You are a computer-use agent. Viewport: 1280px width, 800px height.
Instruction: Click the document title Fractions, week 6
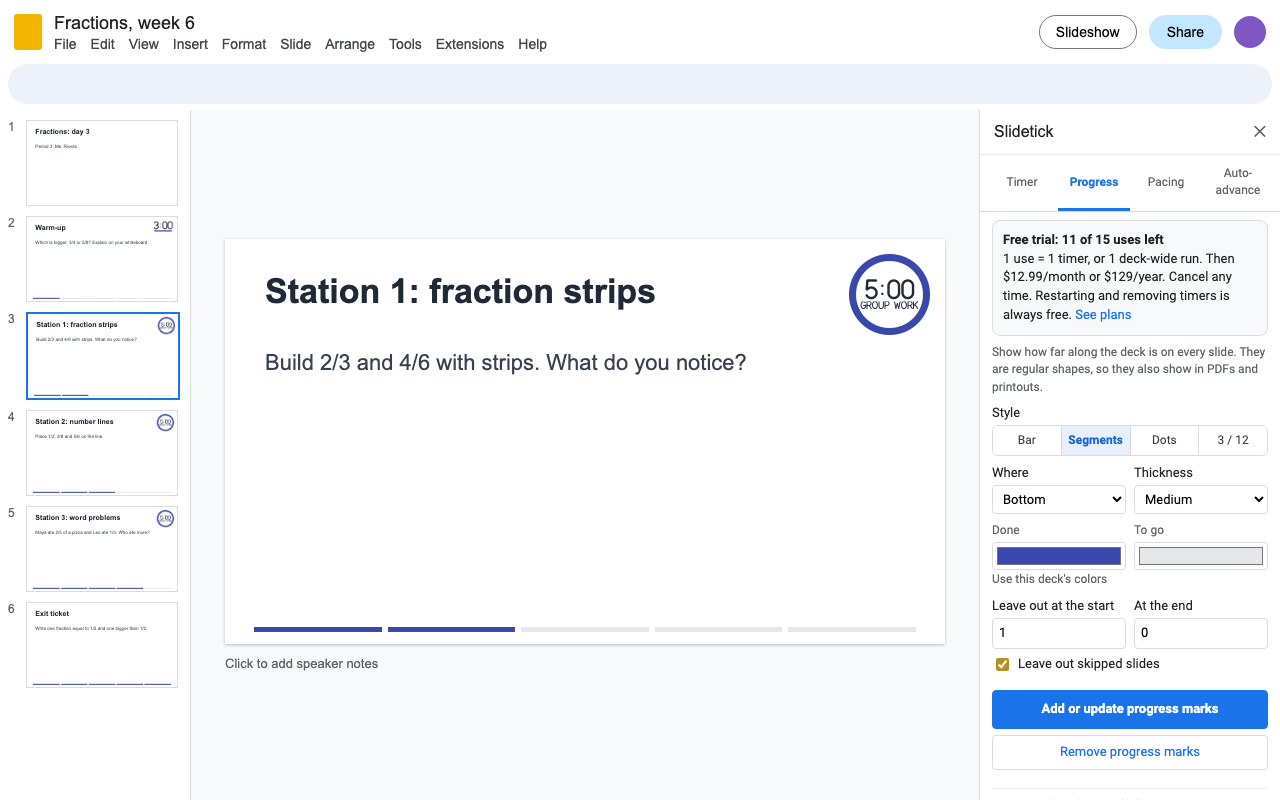point(124,22)
